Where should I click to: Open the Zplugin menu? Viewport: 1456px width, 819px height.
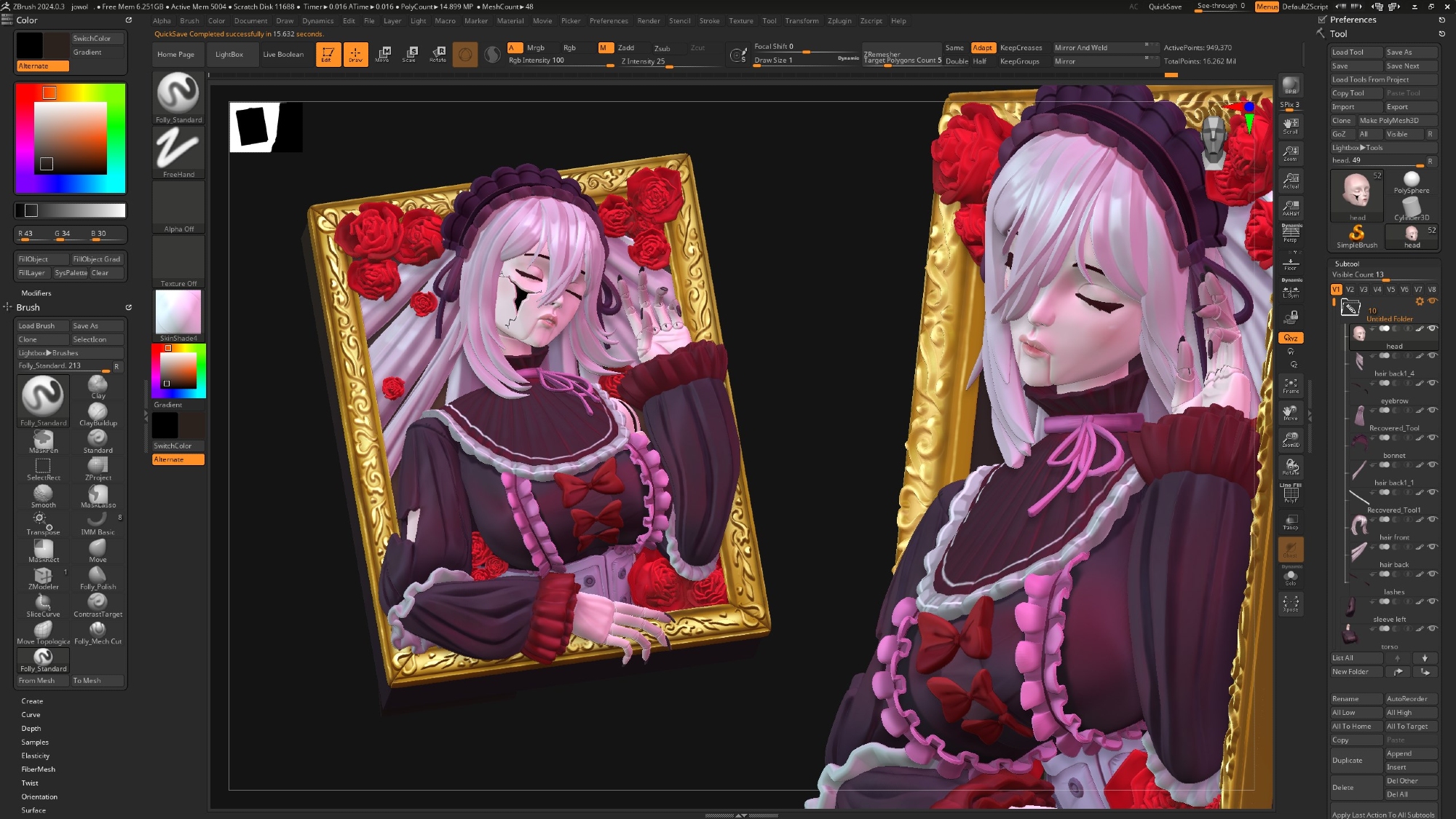839,21
